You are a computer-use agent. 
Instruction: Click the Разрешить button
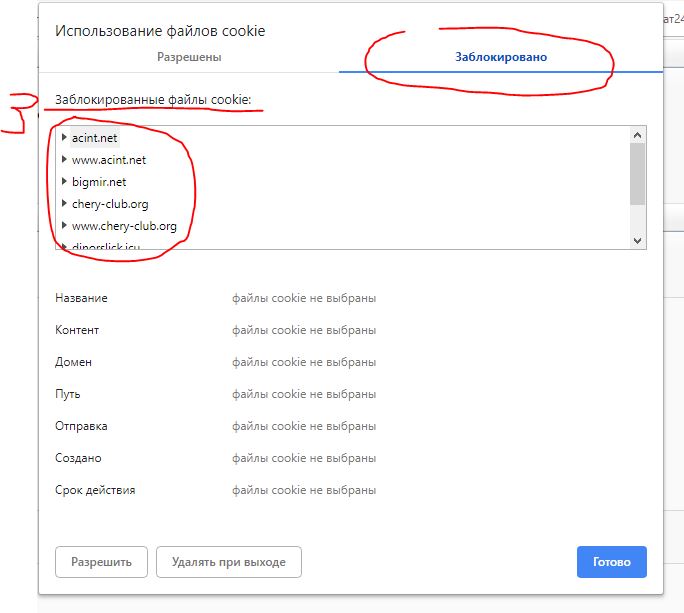[x=101, y=562]
